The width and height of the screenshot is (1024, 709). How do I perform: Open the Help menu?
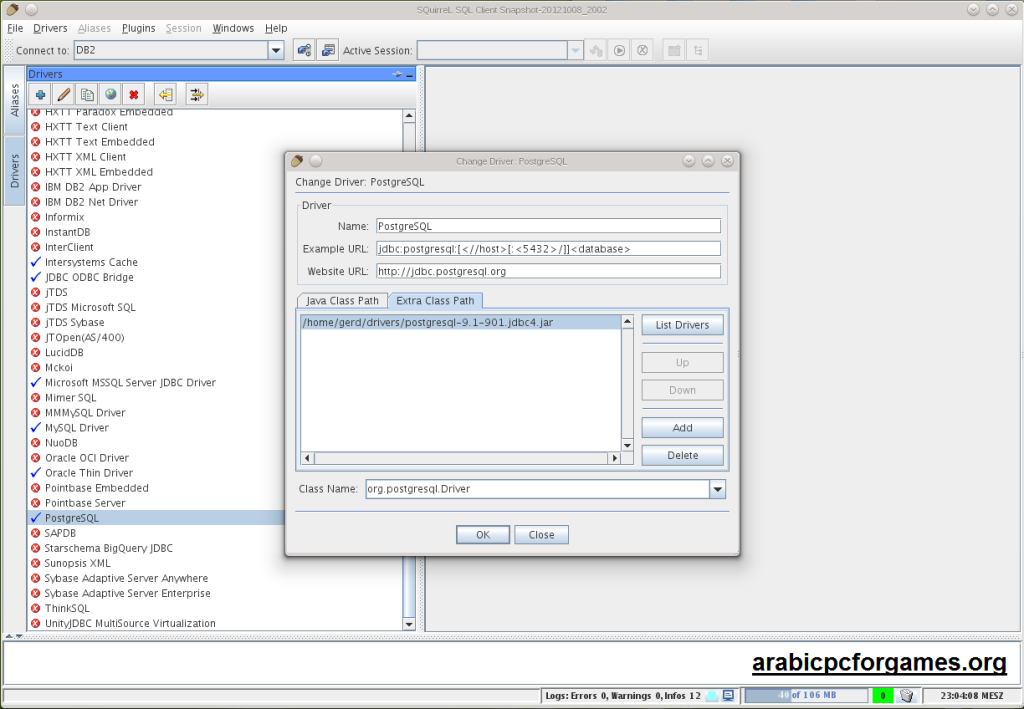pos(276,28)
